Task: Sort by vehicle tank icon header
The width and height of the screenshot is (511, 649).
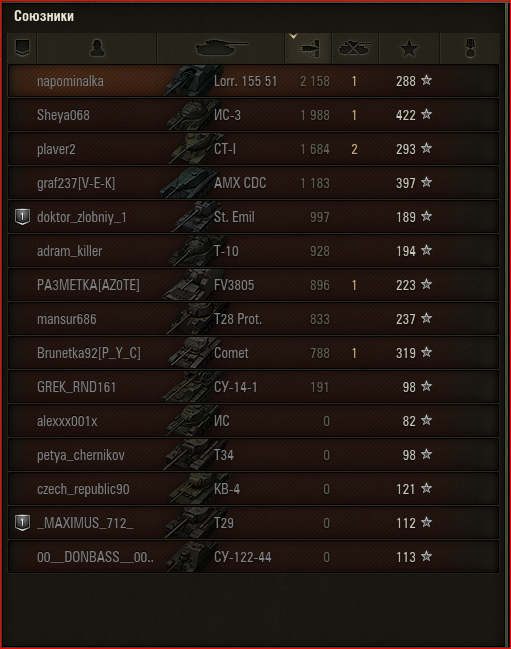Action: coord(221,47)
